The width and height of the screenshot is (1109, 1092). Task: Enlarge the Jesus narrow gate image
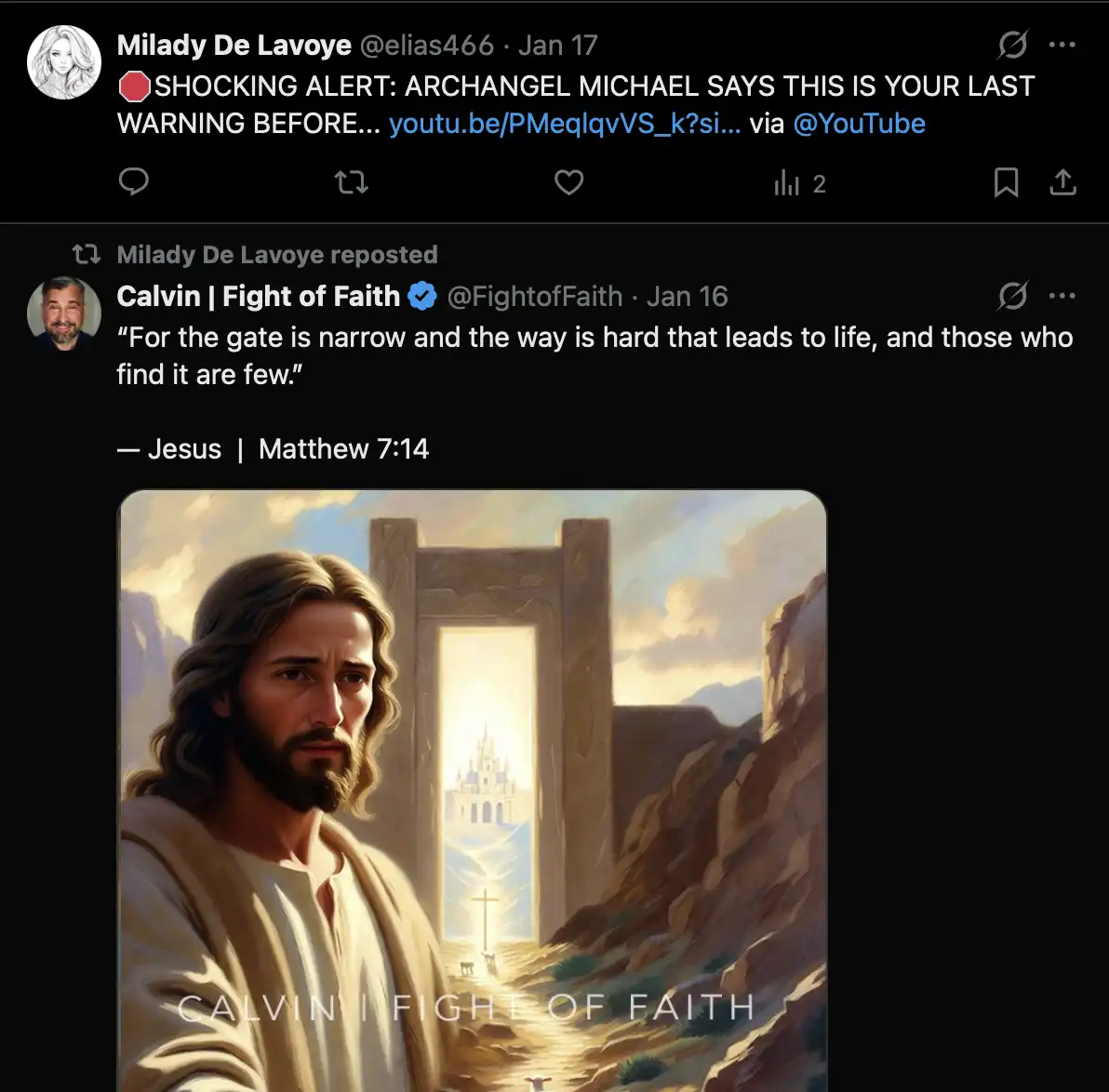tap(472, 791)
